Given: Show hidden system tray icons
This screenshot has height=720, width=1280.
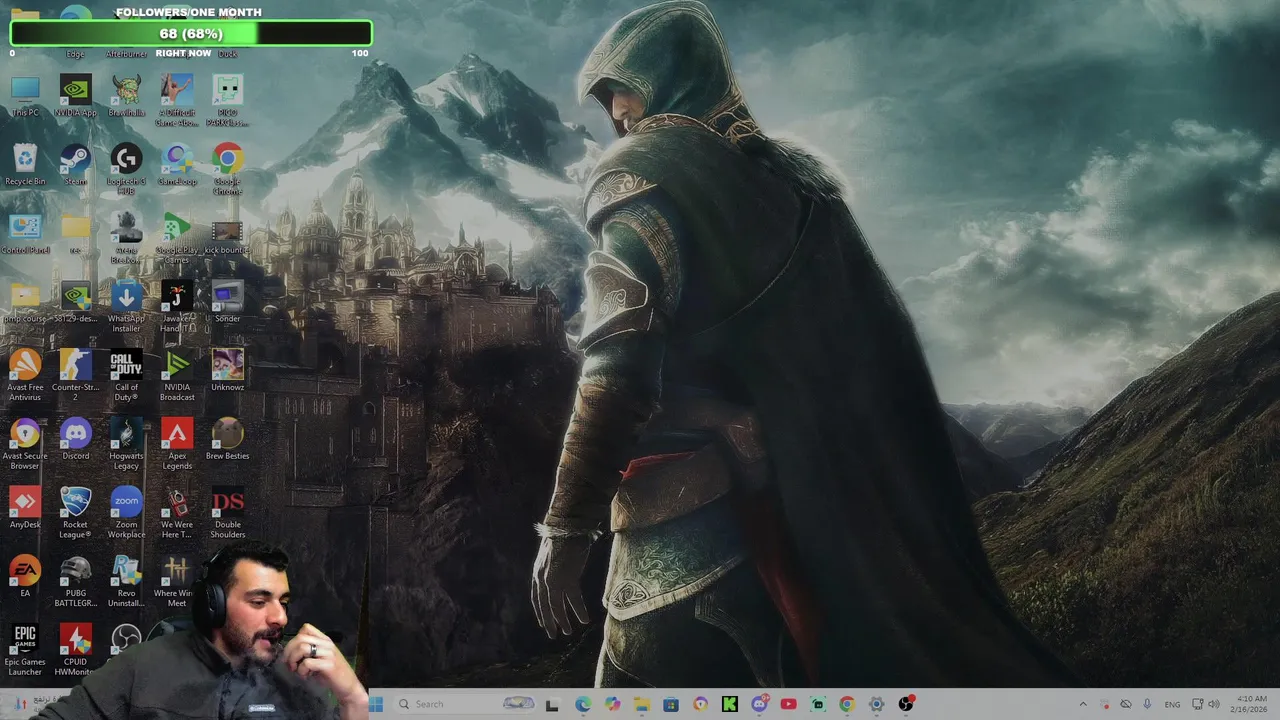Looking at the screenshot, I should [1082, 704].
